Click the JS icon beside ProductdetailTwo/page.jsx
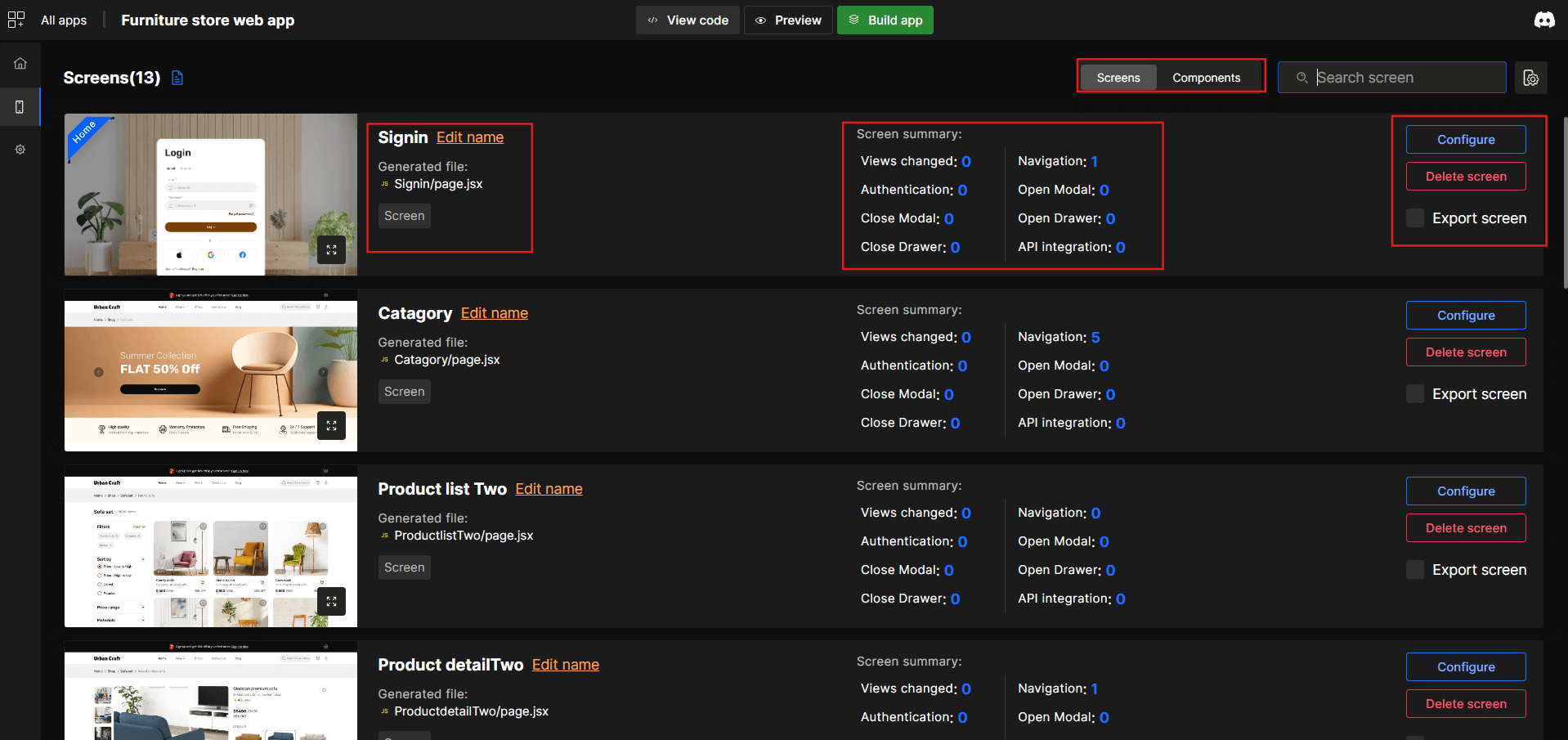The width and height of the screenshot is (1568, 740). click(x=384, y=711)
